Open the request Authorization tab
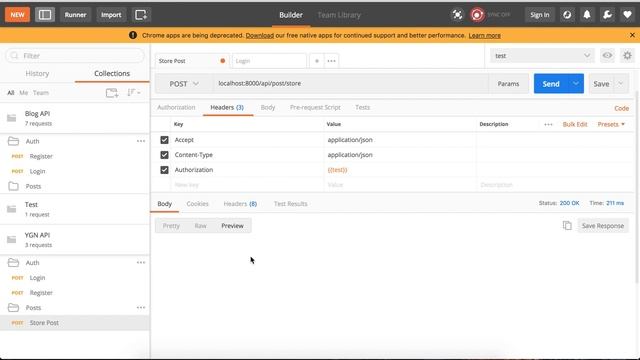 point(176,107)
